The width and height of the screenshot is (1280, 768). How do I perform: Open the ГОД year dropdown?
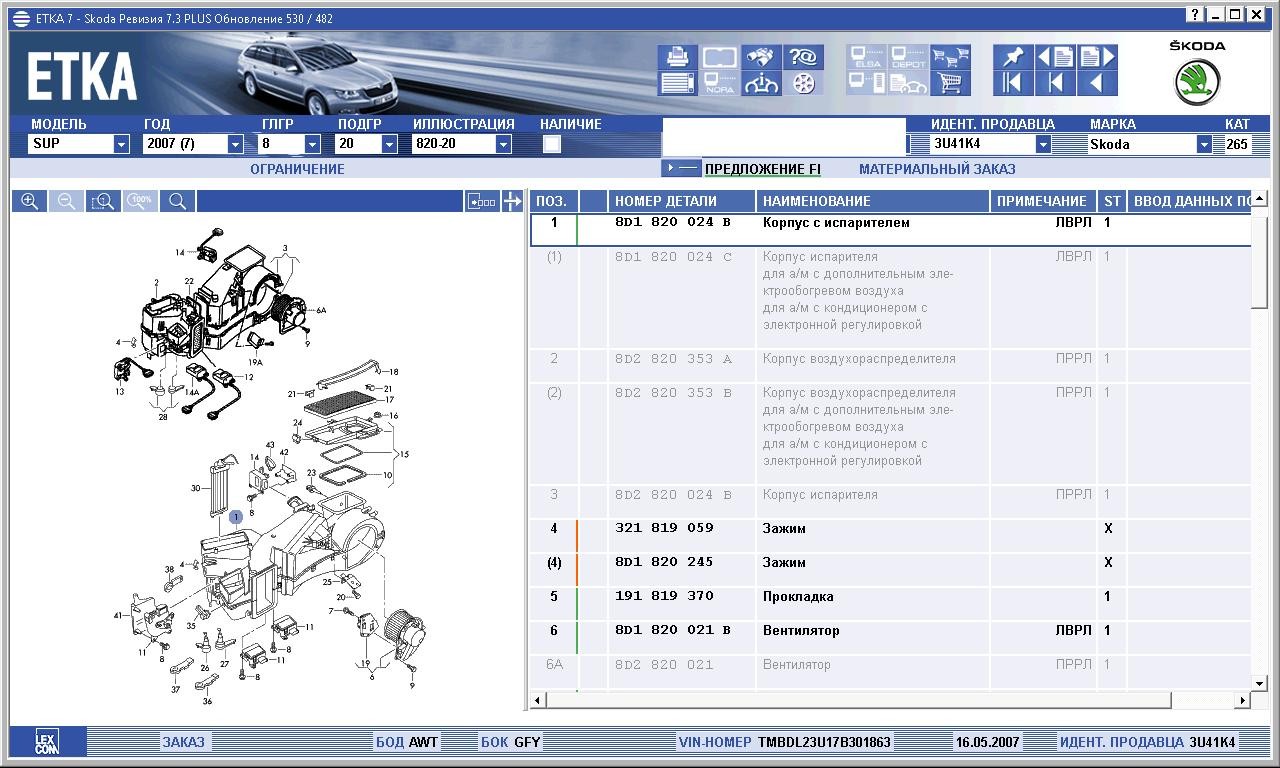click(x=235, y=144)
